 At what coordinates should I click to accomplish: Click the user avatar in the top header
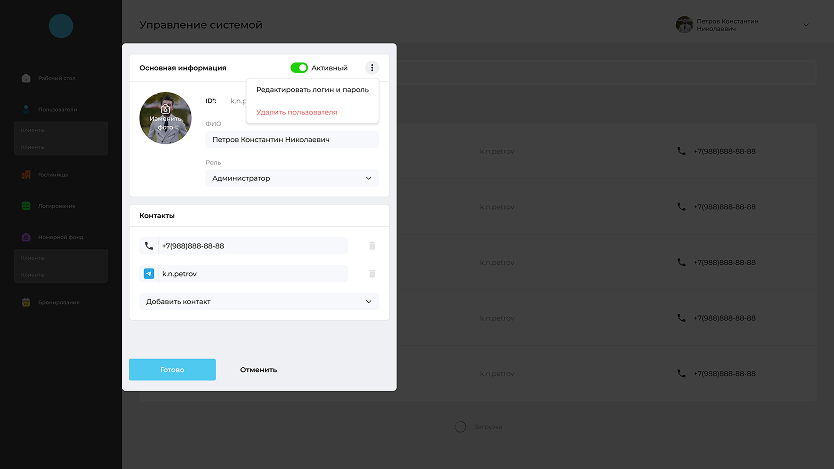click(x=684, y=24)
